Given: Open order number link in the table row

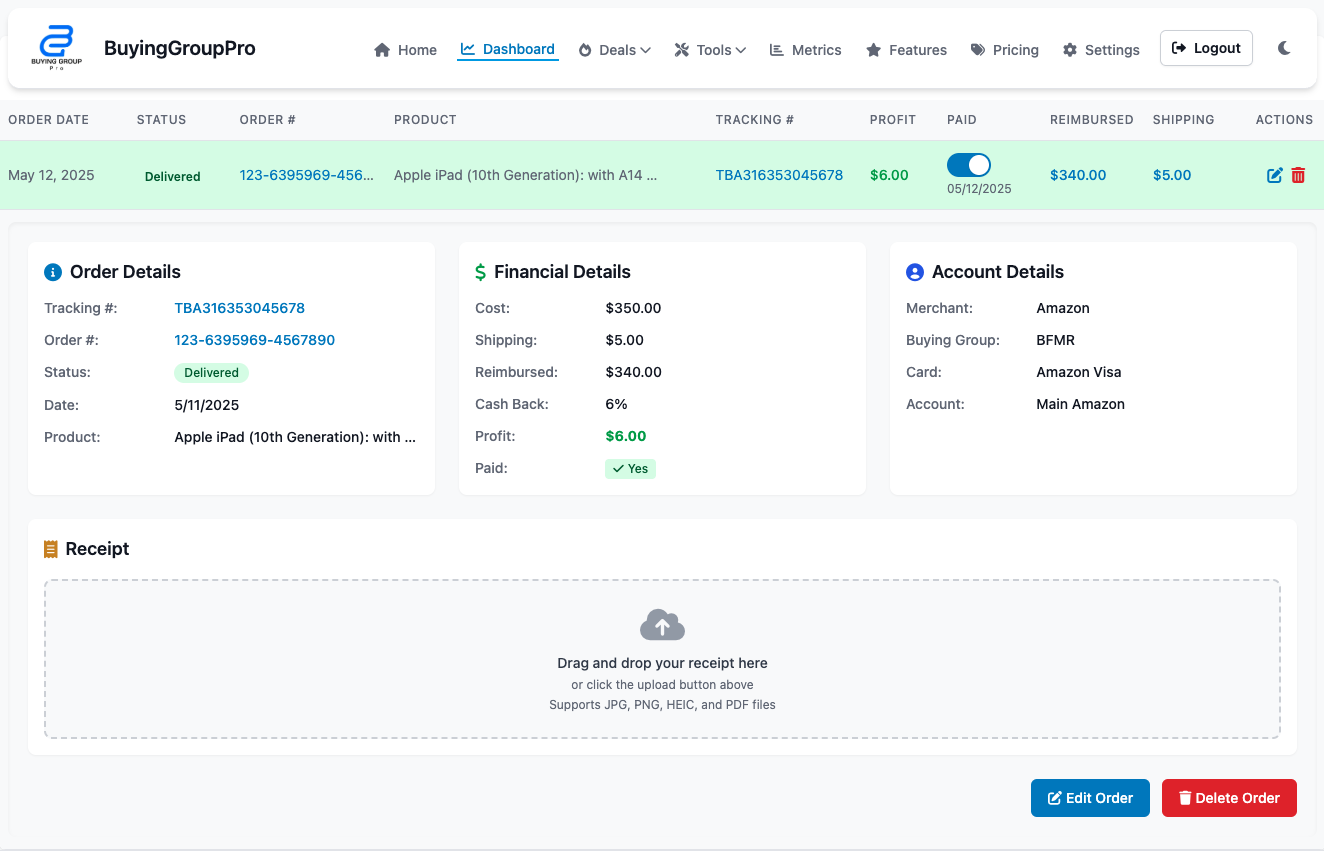Looking at the screenshot, I should coord(307,175).
